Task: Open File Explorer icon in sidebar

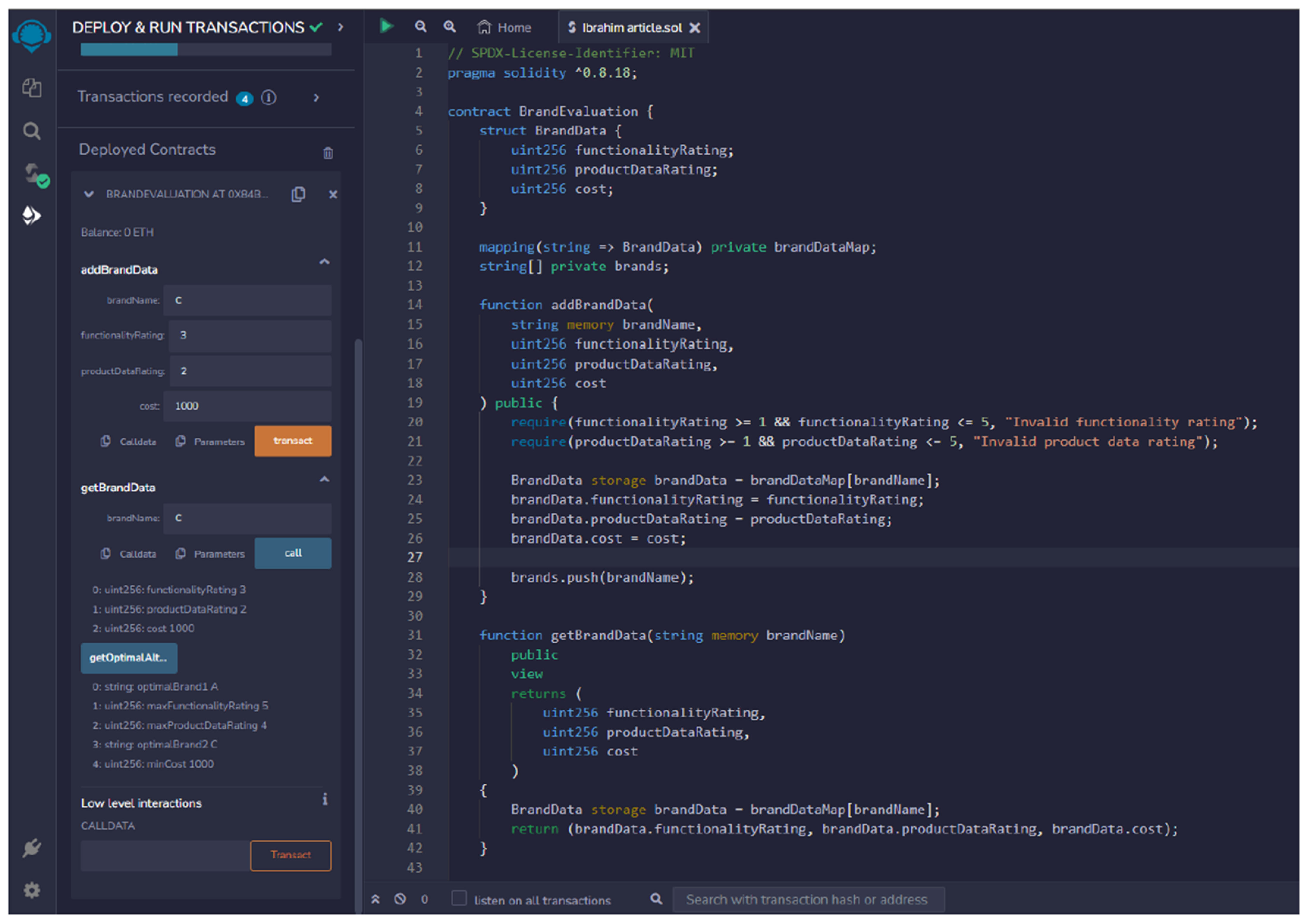Action: click(32, 88)
